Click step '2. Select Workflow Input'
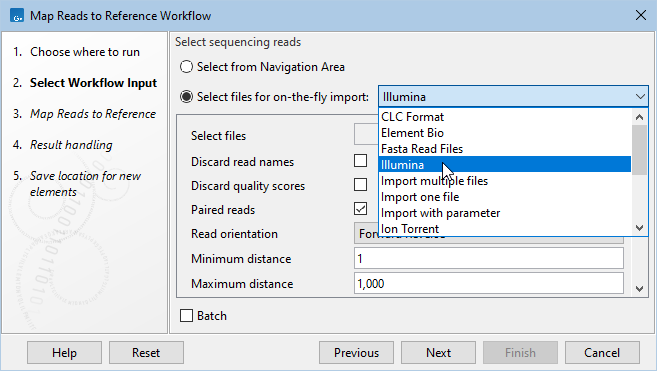657x371 pixels. (85, 83)
